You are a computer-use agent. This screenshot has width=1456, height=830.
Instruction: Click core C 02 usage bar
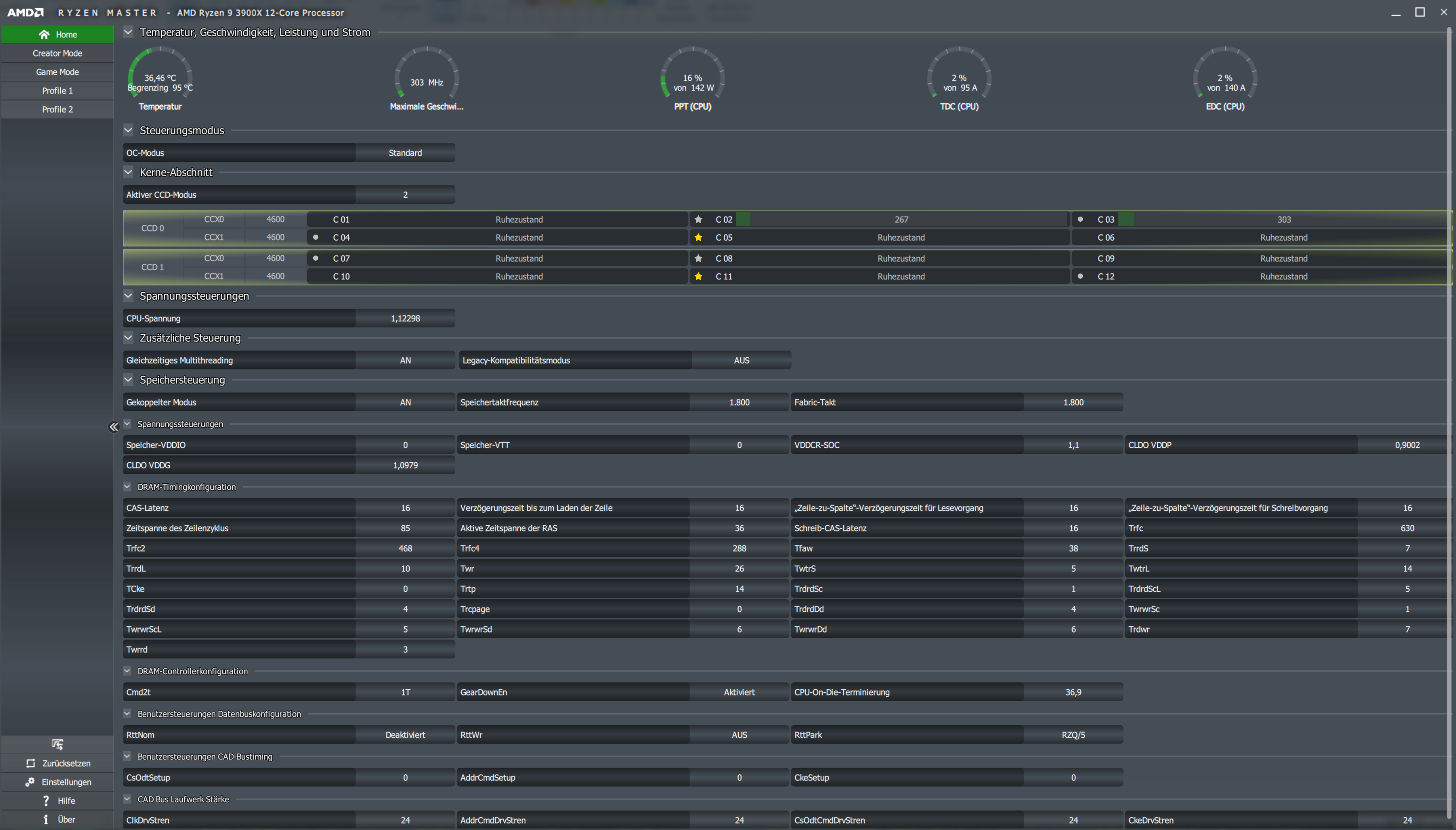(x=901, y=220)
